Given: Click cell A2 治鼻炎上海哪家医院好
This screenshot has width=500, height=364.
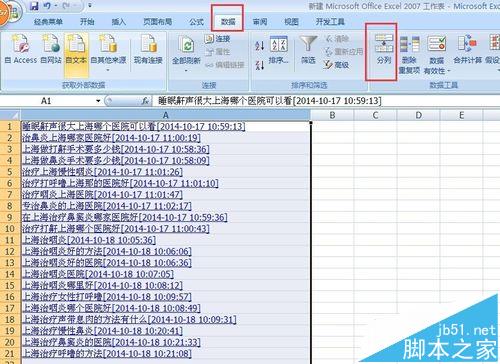Looking at the screenshot, I should (x=165, y=138).
